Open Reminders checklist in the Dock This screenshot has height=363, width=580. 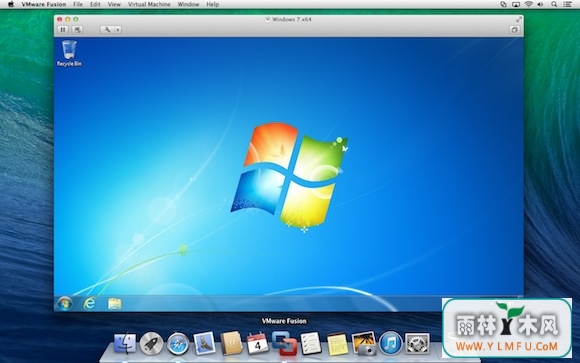(x=311, y=343)
